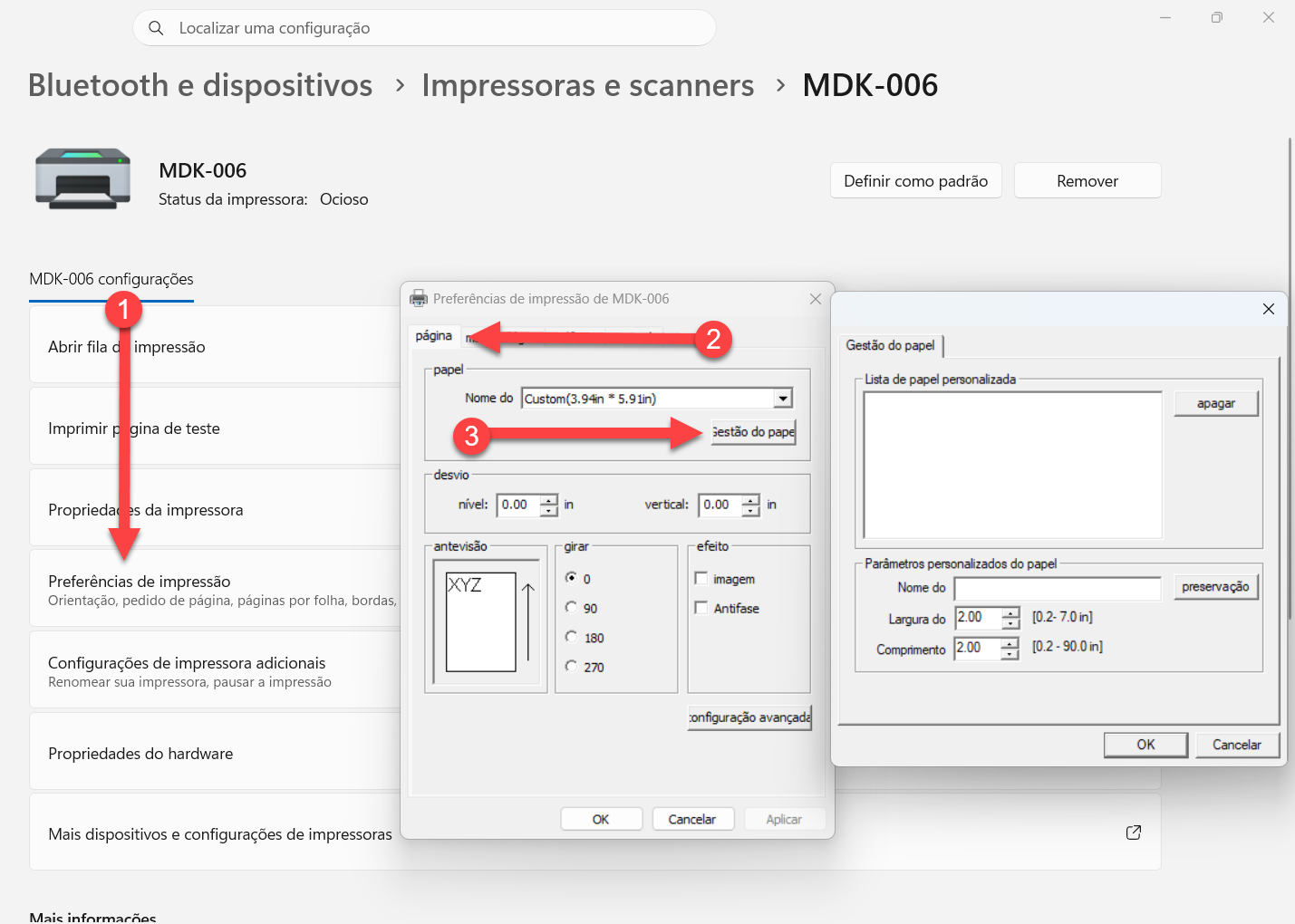The width and height of the screenshot is (1295, 924).
Task: Switch to the página tab
Action: click(x=434, y=336)
